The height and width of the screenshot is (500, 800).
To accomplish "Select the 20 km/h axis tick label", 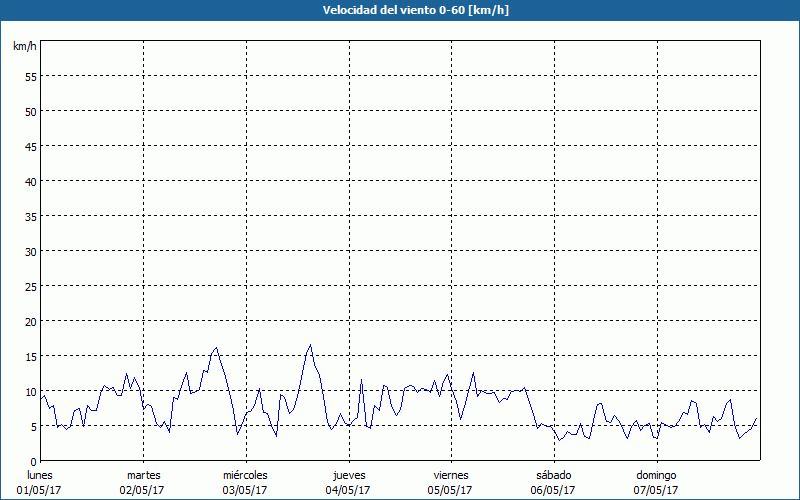I will (30, 321).
